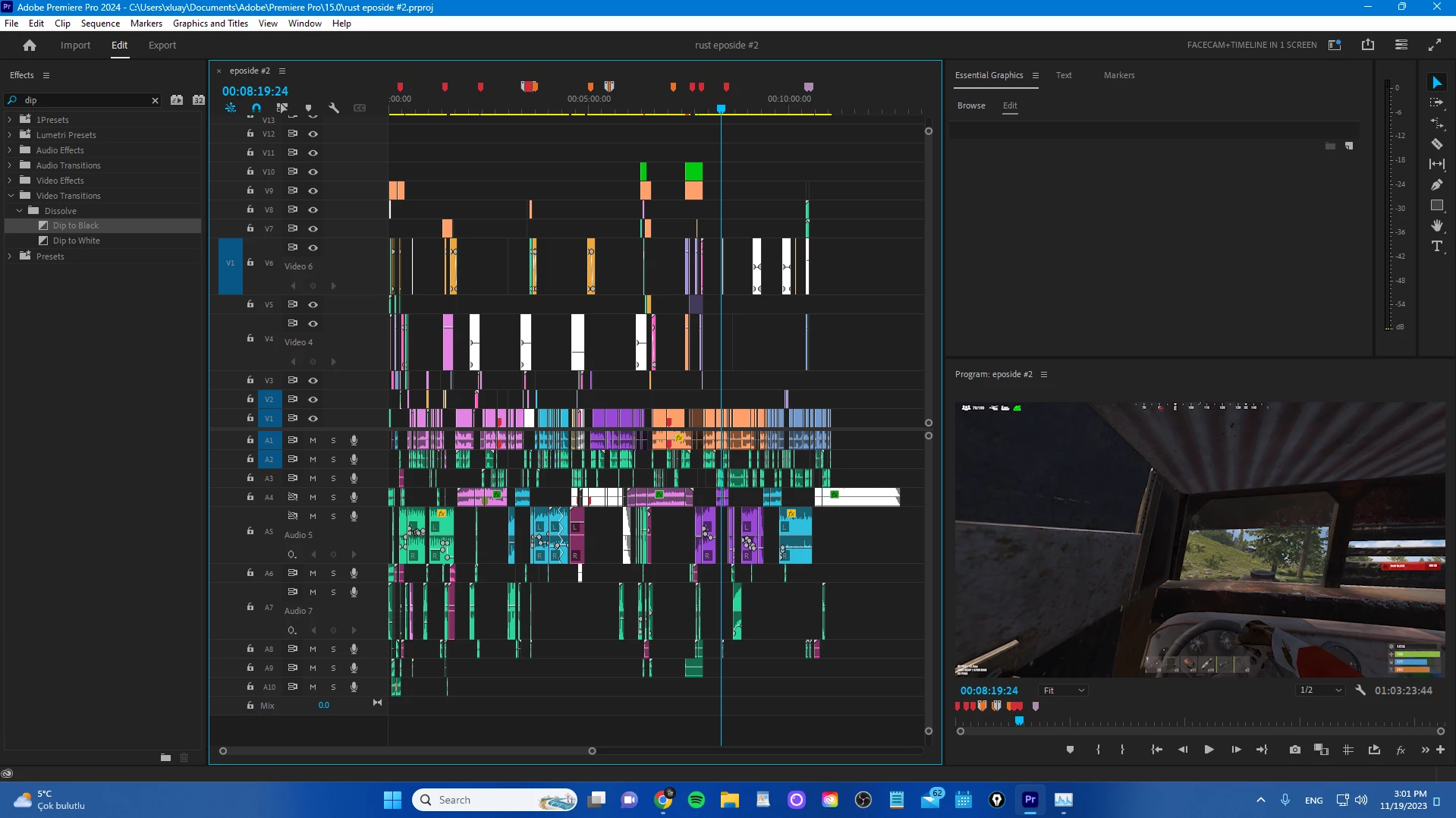The width and height of the screenshot is (1456, 818).
Task: Open timeline display settings wrench
Action: pos(334,108)
